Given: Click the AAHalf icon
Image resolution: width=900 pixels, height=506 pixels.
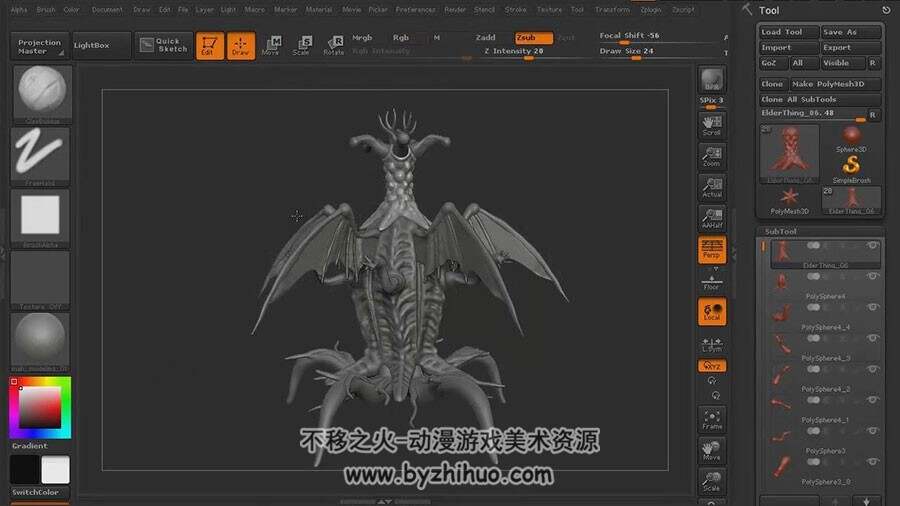Looking at the screenshot, I should (712, 218).
